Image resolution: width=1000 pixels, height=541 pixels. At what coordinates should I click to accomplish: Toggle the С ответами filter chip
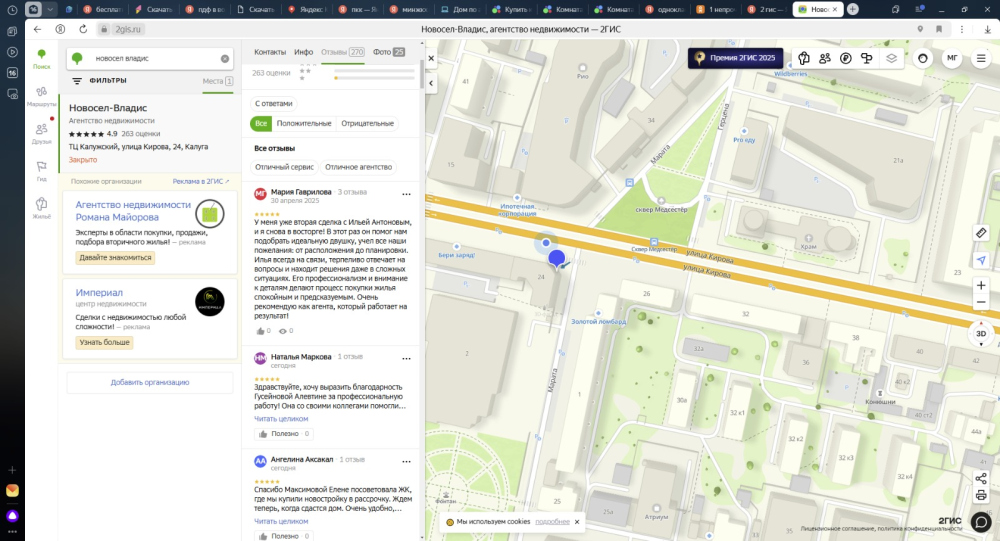coord(274,103)
